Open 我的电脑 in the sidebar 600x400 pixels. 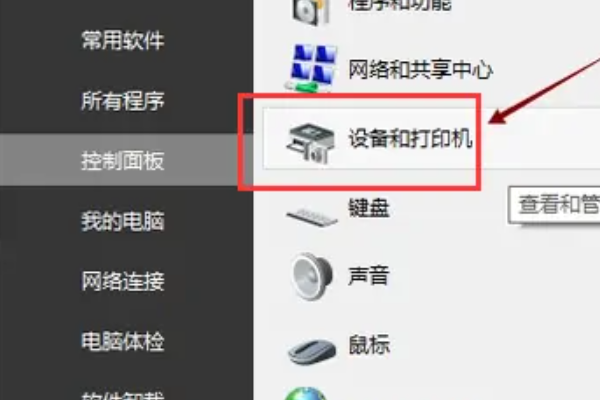pos(123,221)
